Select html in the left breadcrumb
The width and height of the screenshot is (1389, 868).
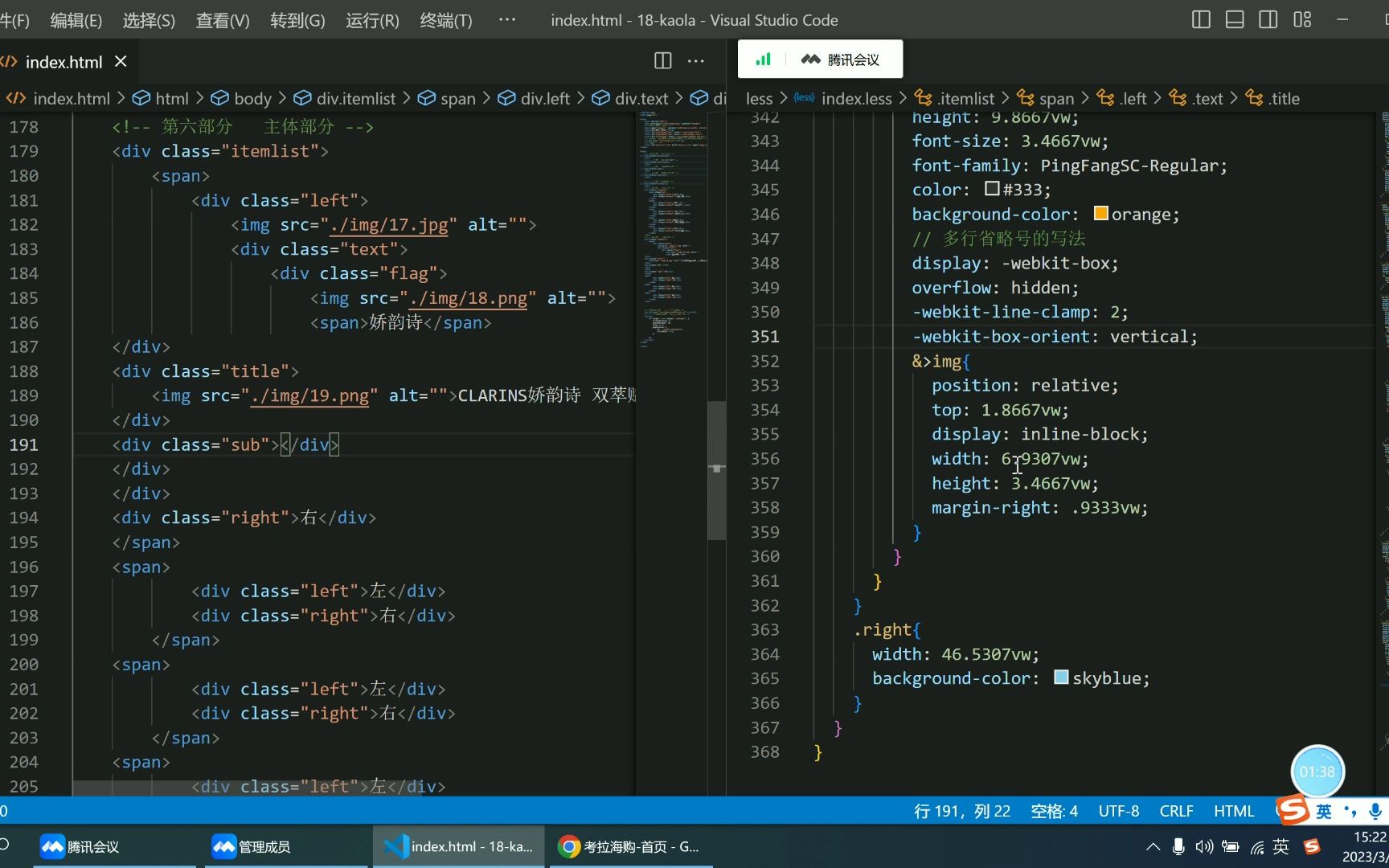[x=171, y=99]
